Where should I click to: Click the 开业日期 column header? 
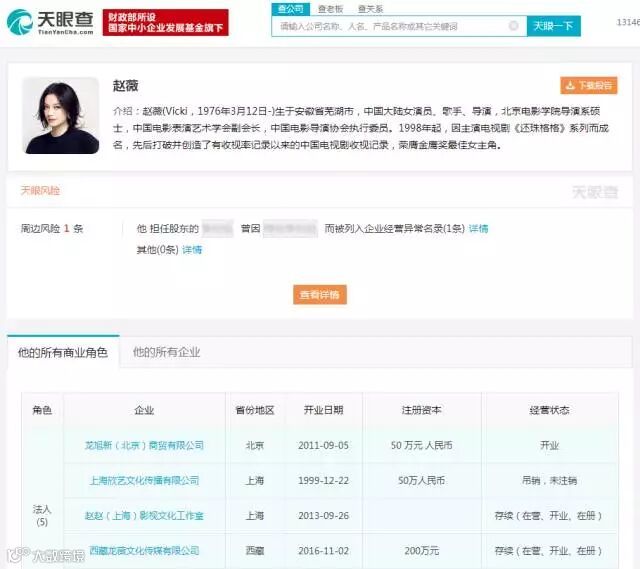click(x=323, y=410)
